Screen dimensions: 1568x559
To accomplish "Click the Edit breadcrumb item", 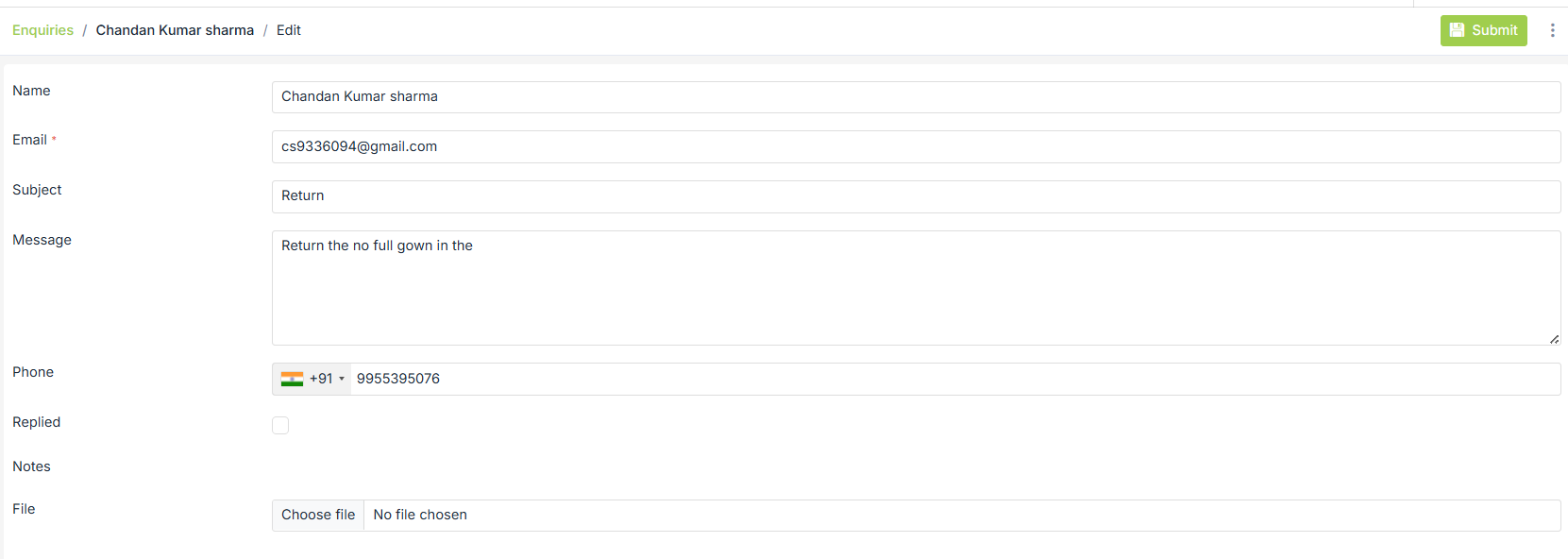I will click(288, 30).
